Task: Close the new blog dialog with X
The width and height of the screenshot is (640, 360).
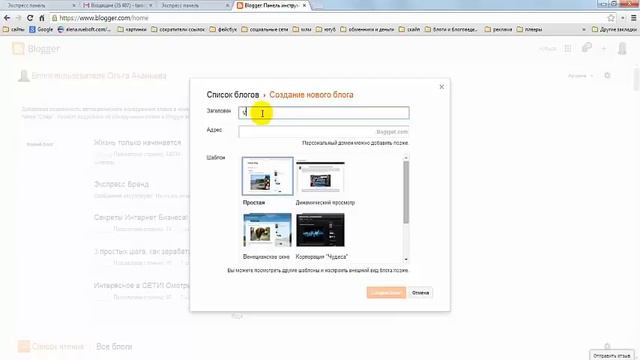Action: [x=442, y=87]
